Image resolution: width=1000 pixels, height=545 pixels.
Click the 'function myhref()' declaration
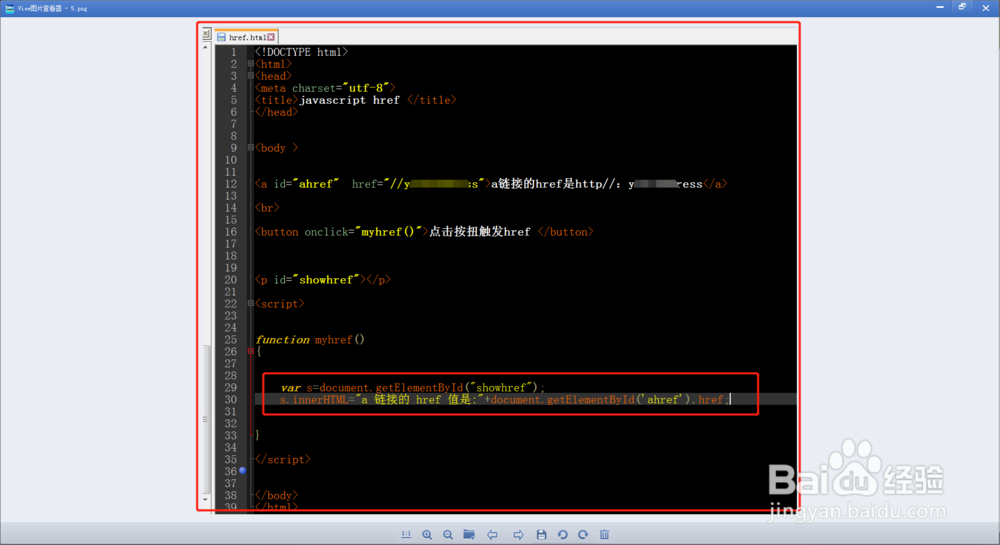(x=309, y=340)
